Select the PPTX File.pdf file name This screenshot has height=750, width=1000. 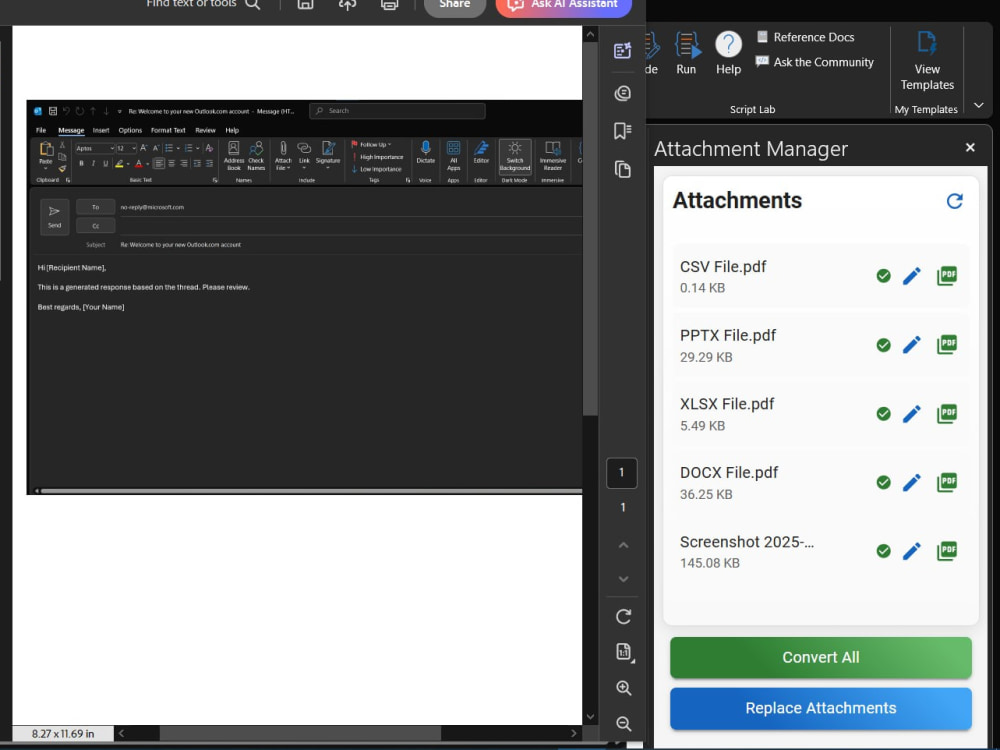click(728, 335)
